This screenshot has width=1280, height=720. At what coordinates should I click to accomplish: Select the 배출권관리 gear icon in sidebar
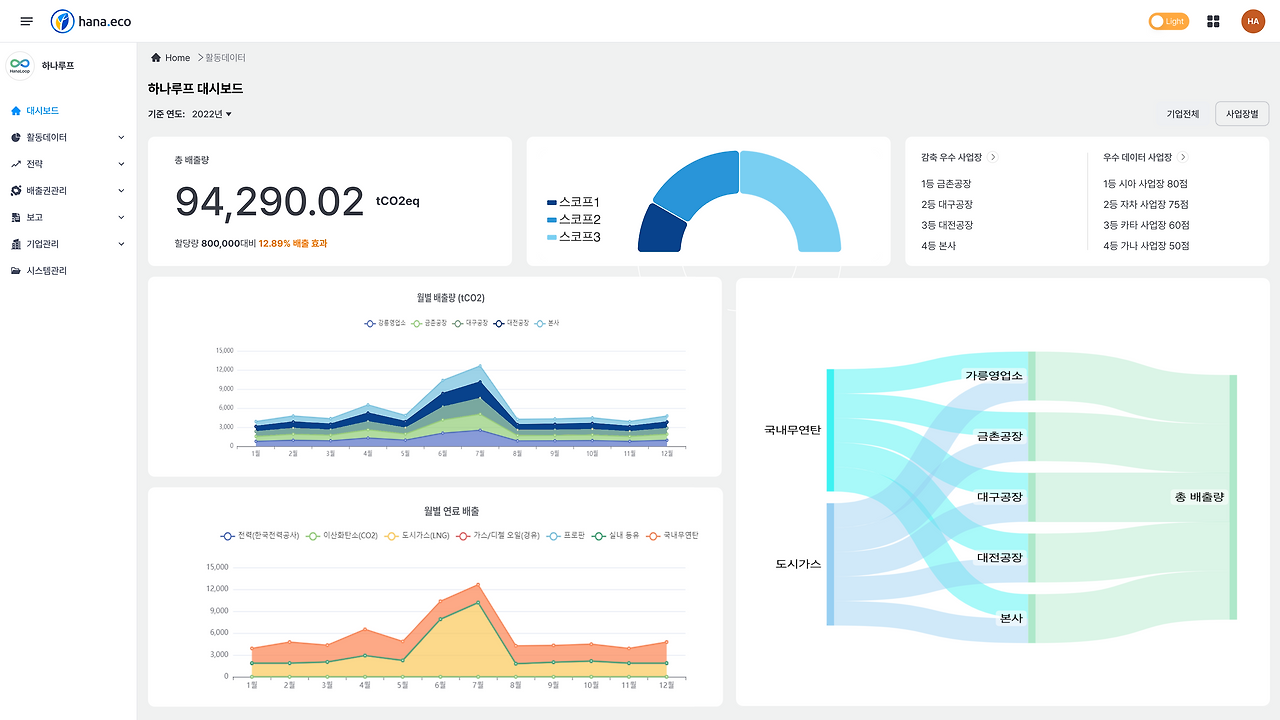pos(14,190)
